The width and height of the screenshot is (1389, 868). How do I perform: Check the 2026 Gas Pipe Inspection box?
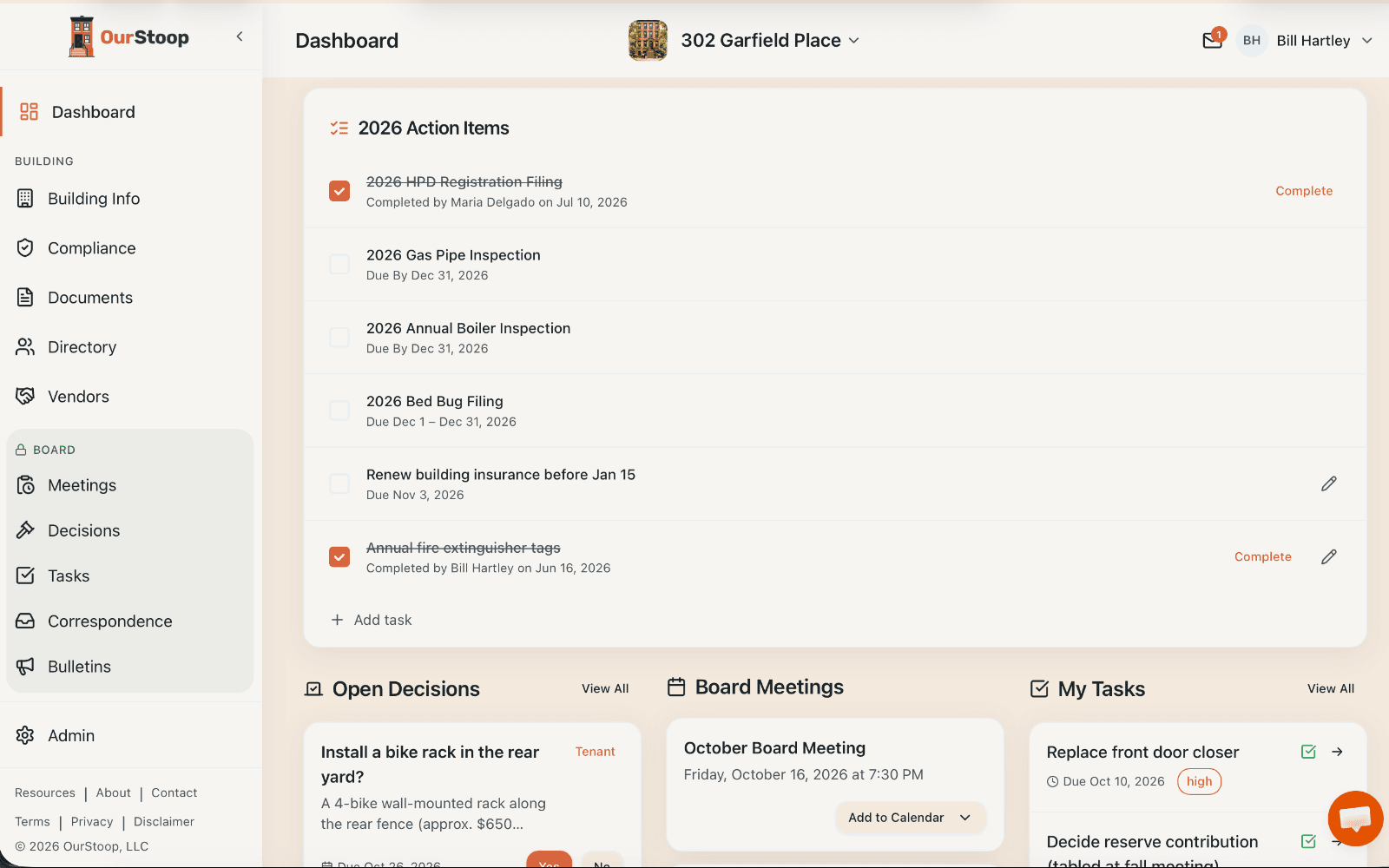pos(339,264)
